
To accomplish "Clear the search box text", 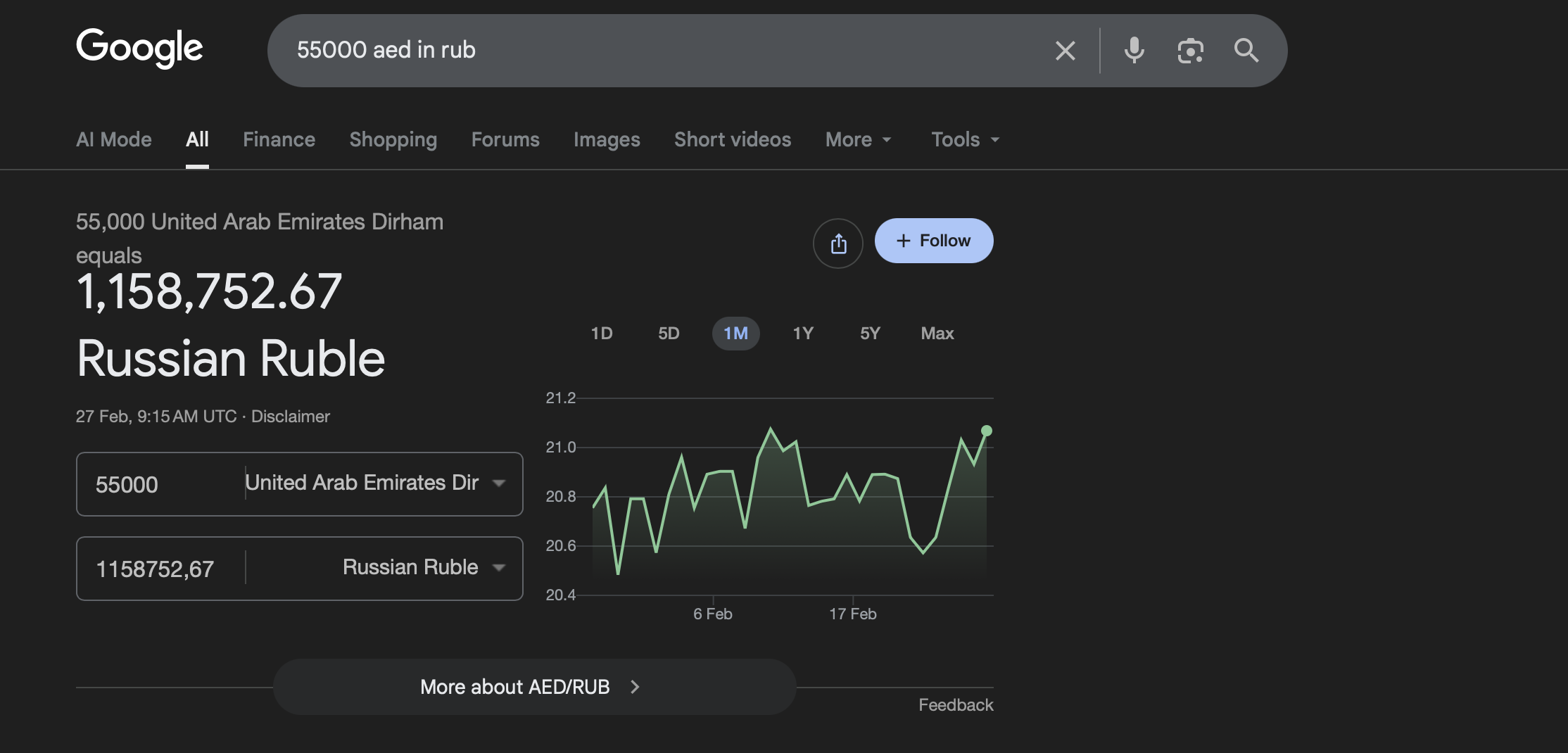I will click(x=1065, y=51).
